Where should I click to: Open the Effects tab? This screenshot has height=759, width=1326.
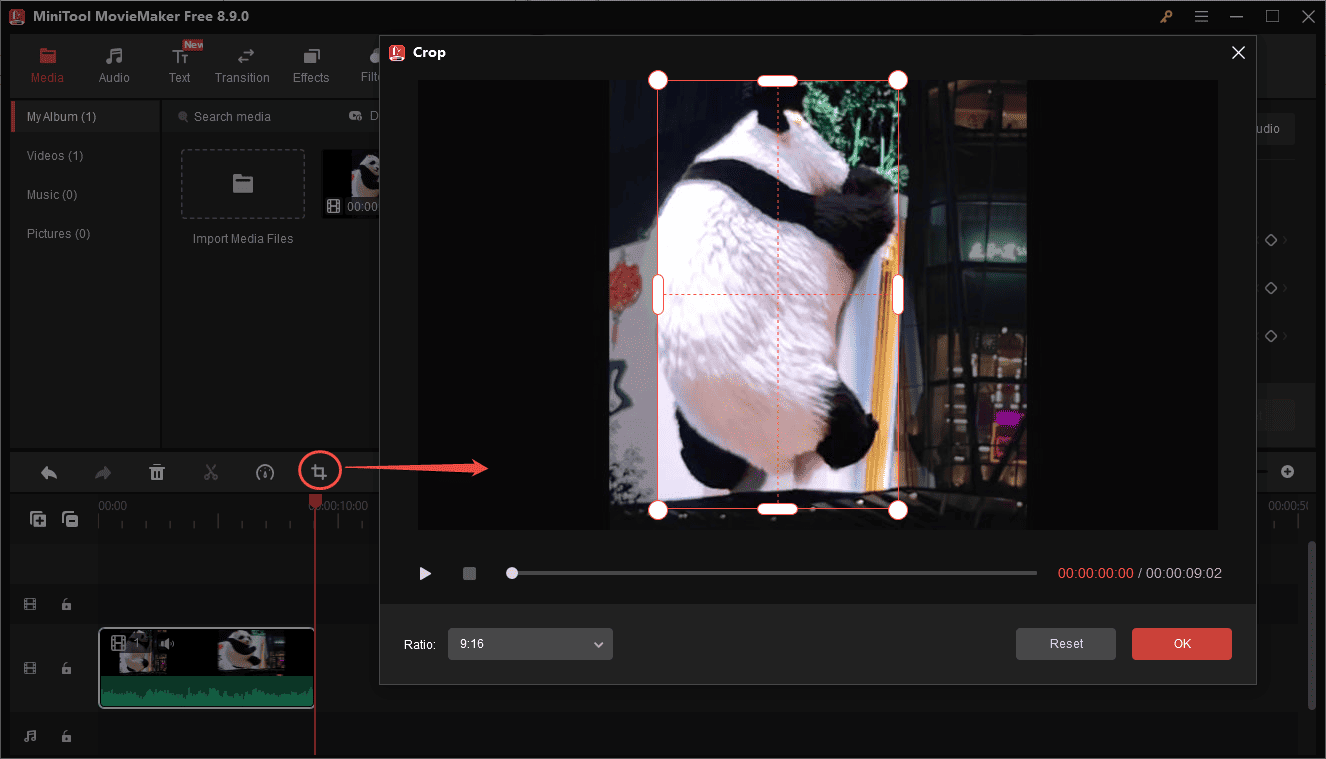coord(311,65)
